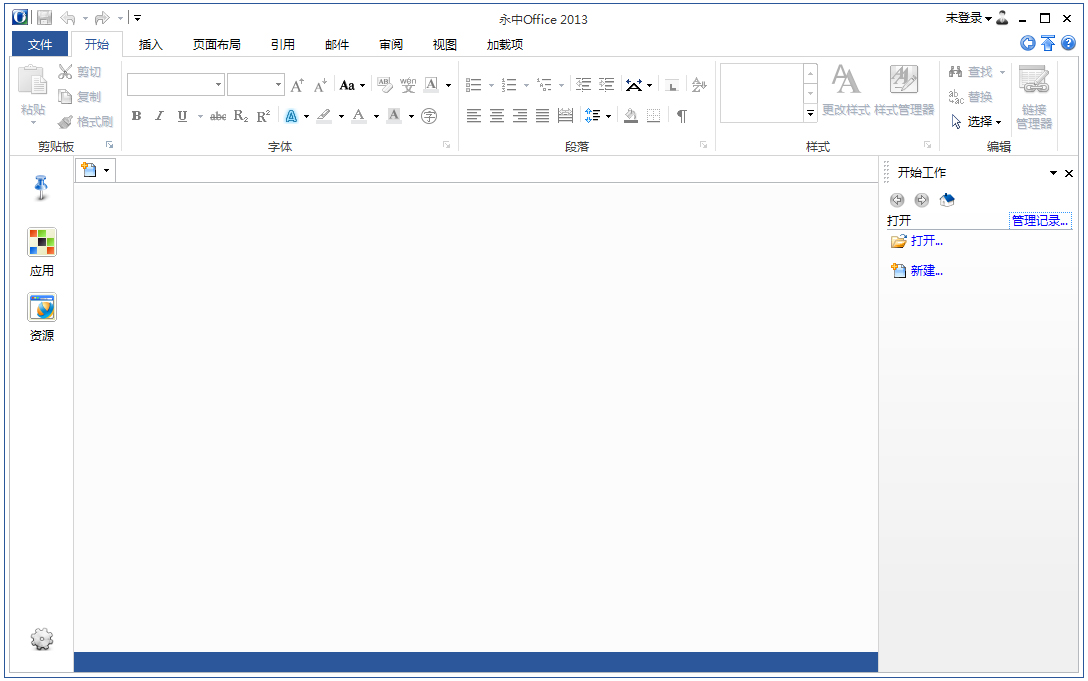
Task: Switch to the 插入 ribbon tab
Action: (x=151, y=44)
